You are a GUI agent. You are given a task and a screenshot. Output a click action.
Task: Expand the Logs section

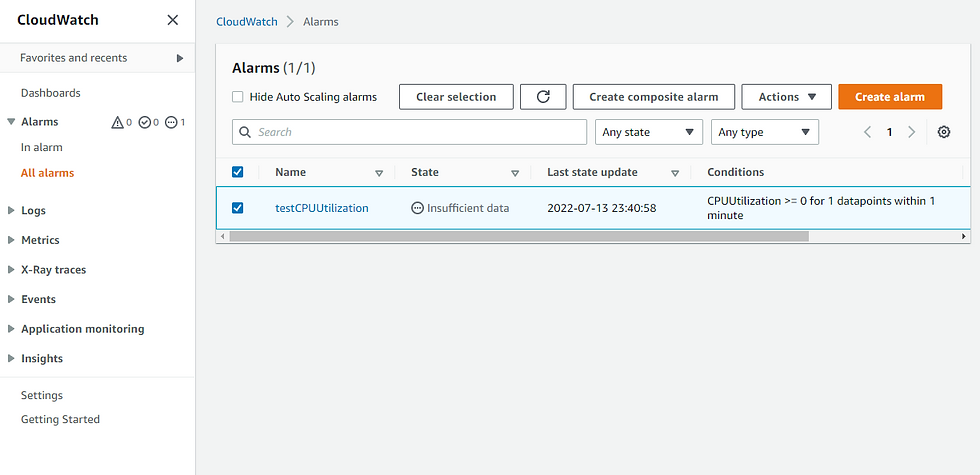[11, 211]
